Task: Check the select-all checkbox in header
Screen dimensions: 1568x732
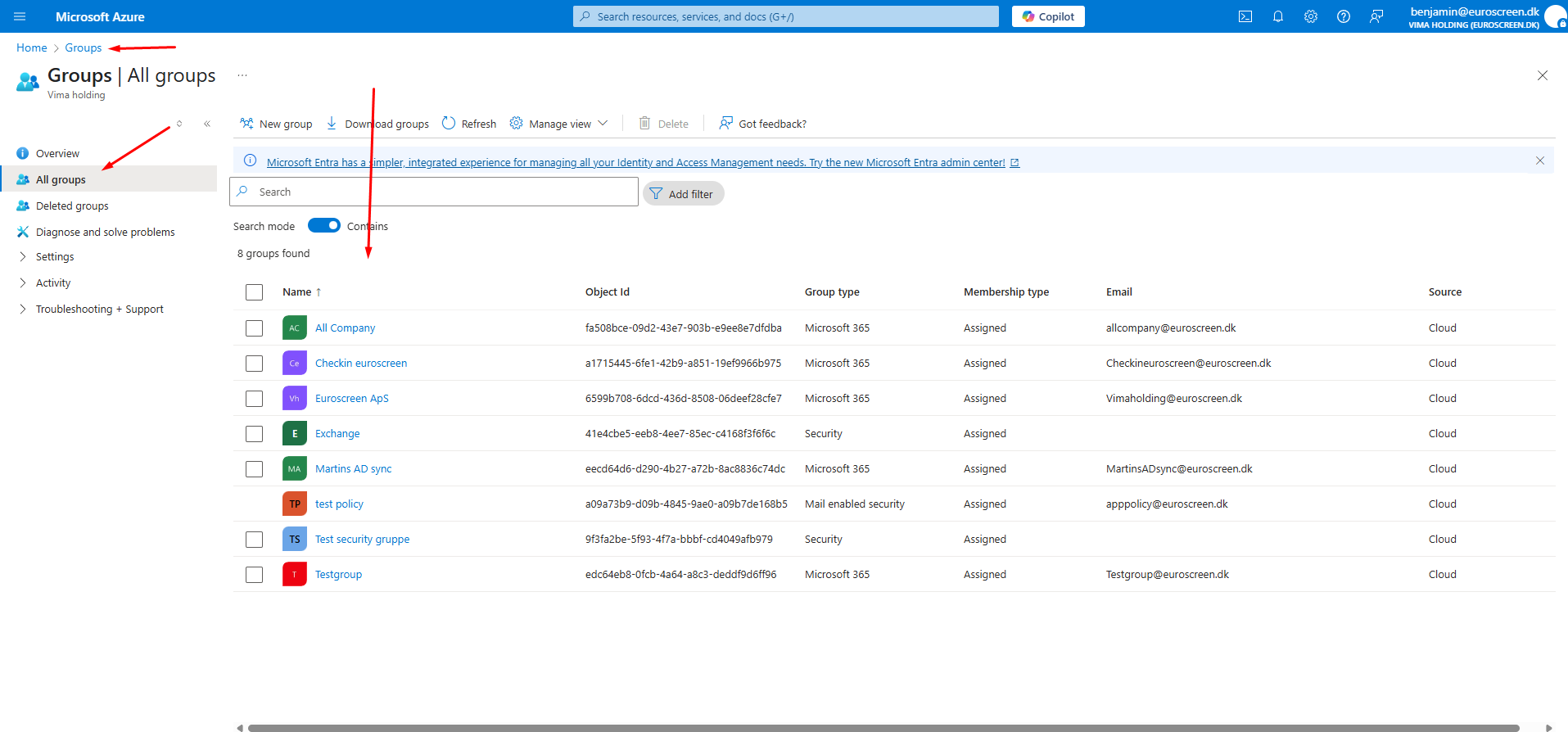Action: pyautogui.click(x=255, y=292)
